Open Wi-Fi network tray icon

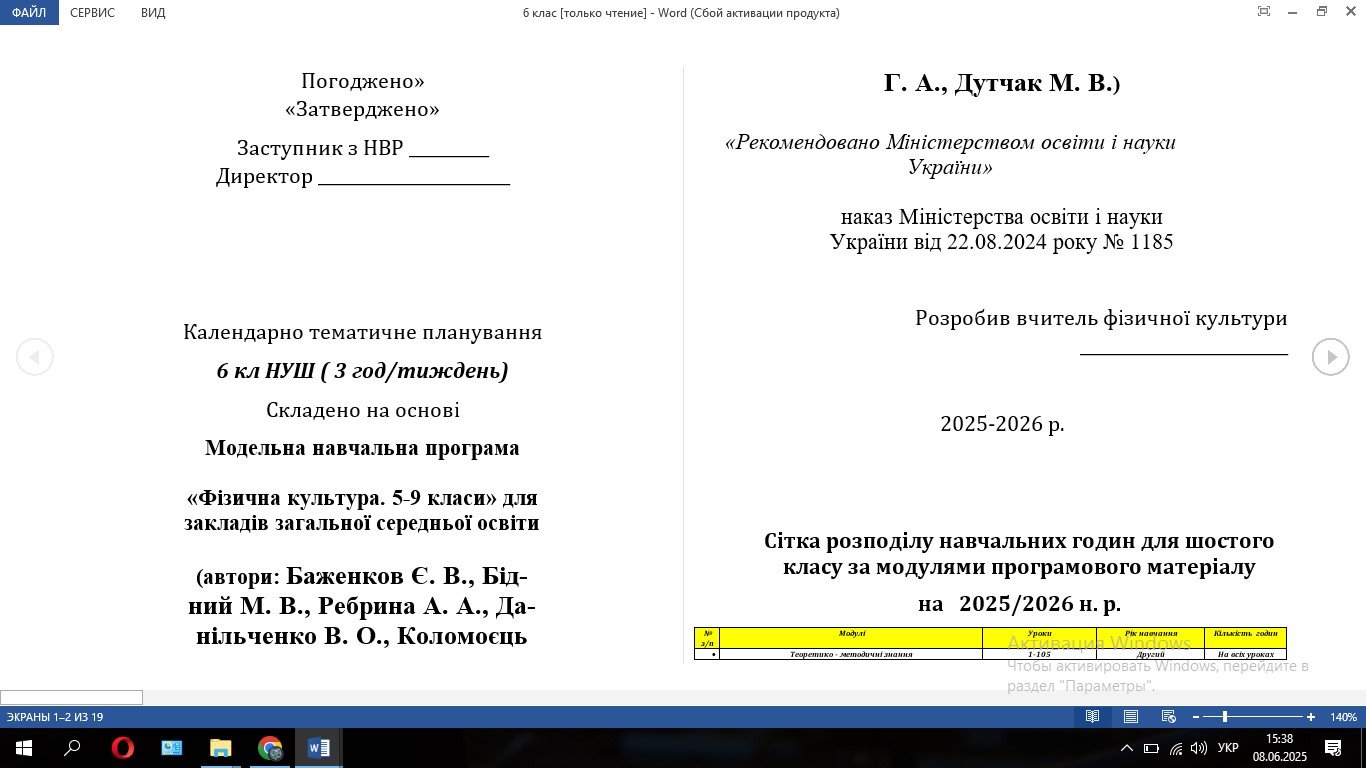[1176, 748]
